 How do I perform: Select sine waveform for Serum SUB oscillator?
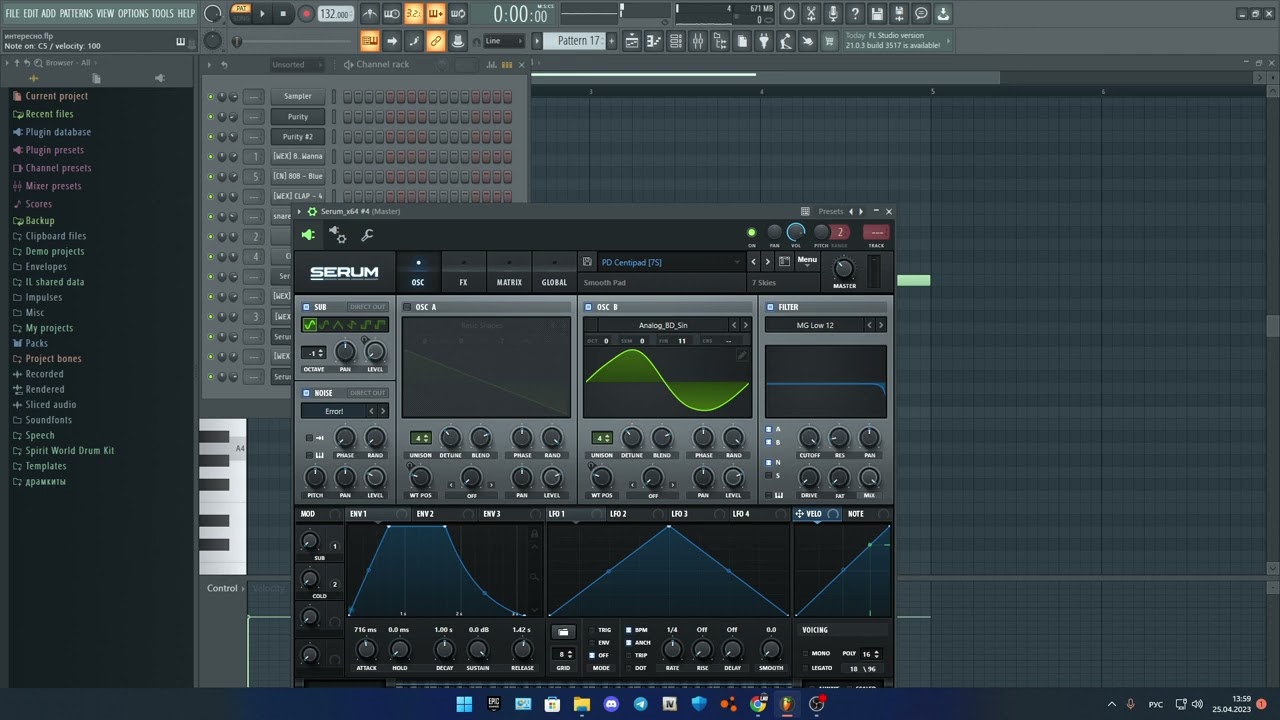tap(310, 325)
